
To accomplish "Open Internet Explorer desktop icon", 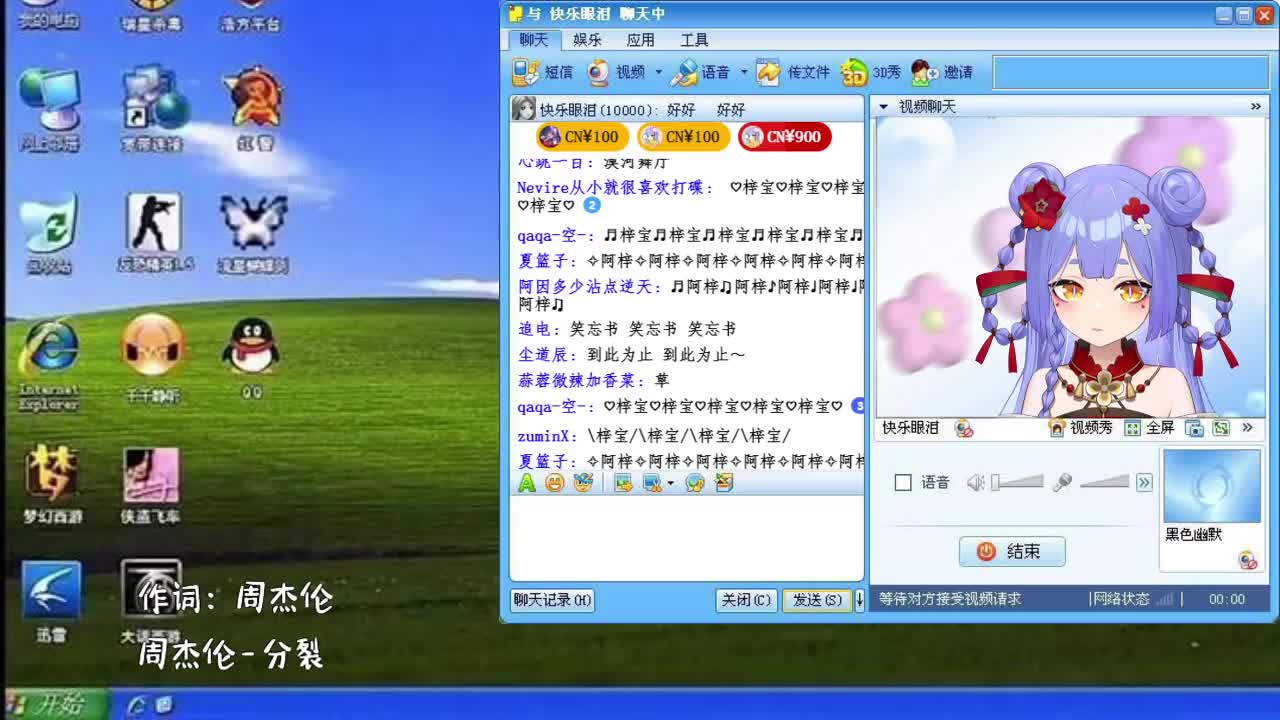I will (49, 365).
